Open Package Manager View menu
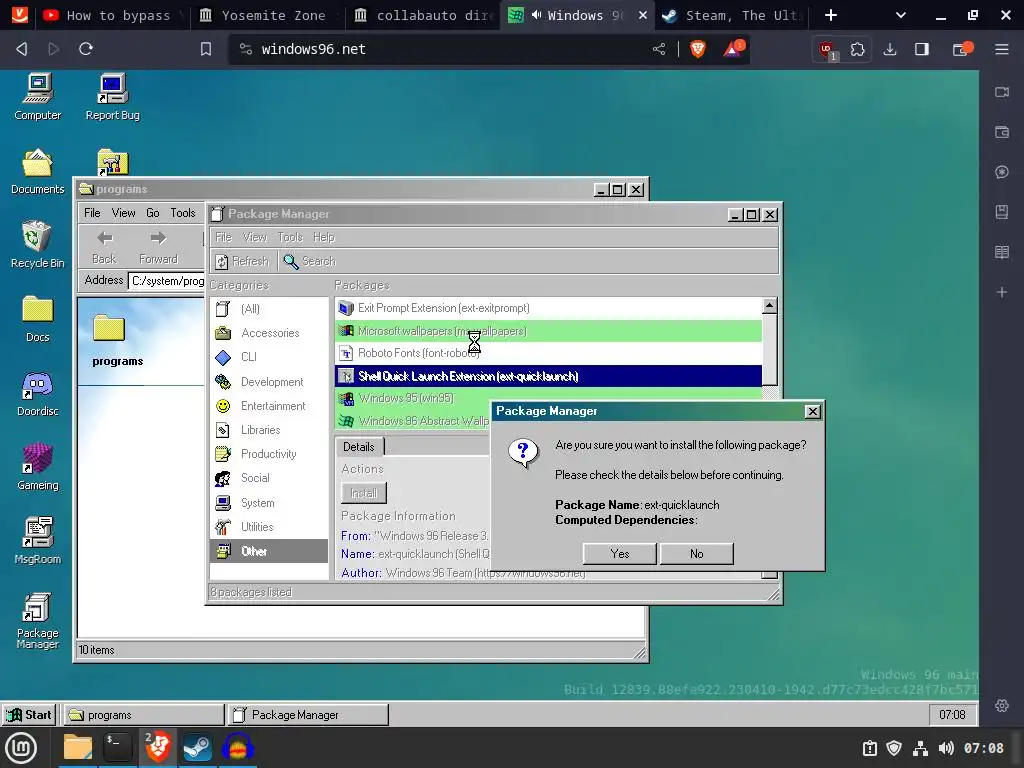 click(x=255, y=237)
